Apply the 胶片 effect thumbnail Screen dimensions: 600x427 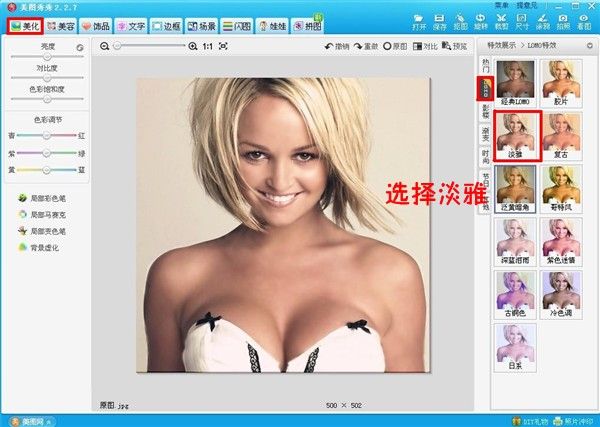pos(561,83)
